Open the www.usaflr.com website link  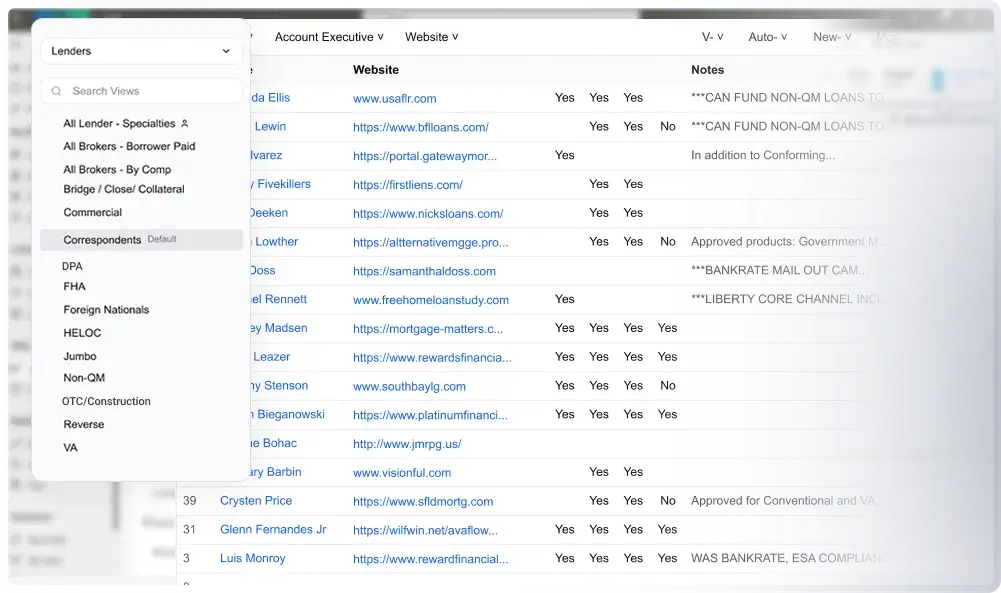coord(394,99)
